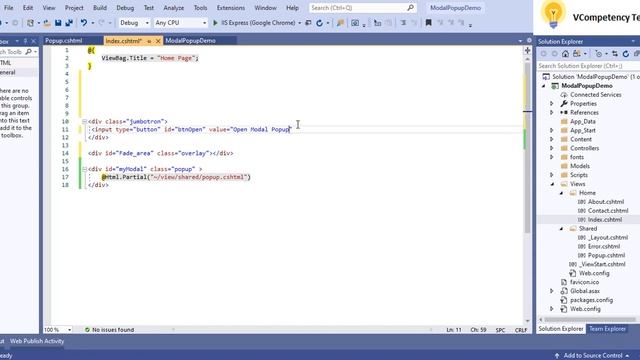Select About.cshtml in the Home folder
Viewport: 640px width, 360px height.
click(x=606, y=202)
